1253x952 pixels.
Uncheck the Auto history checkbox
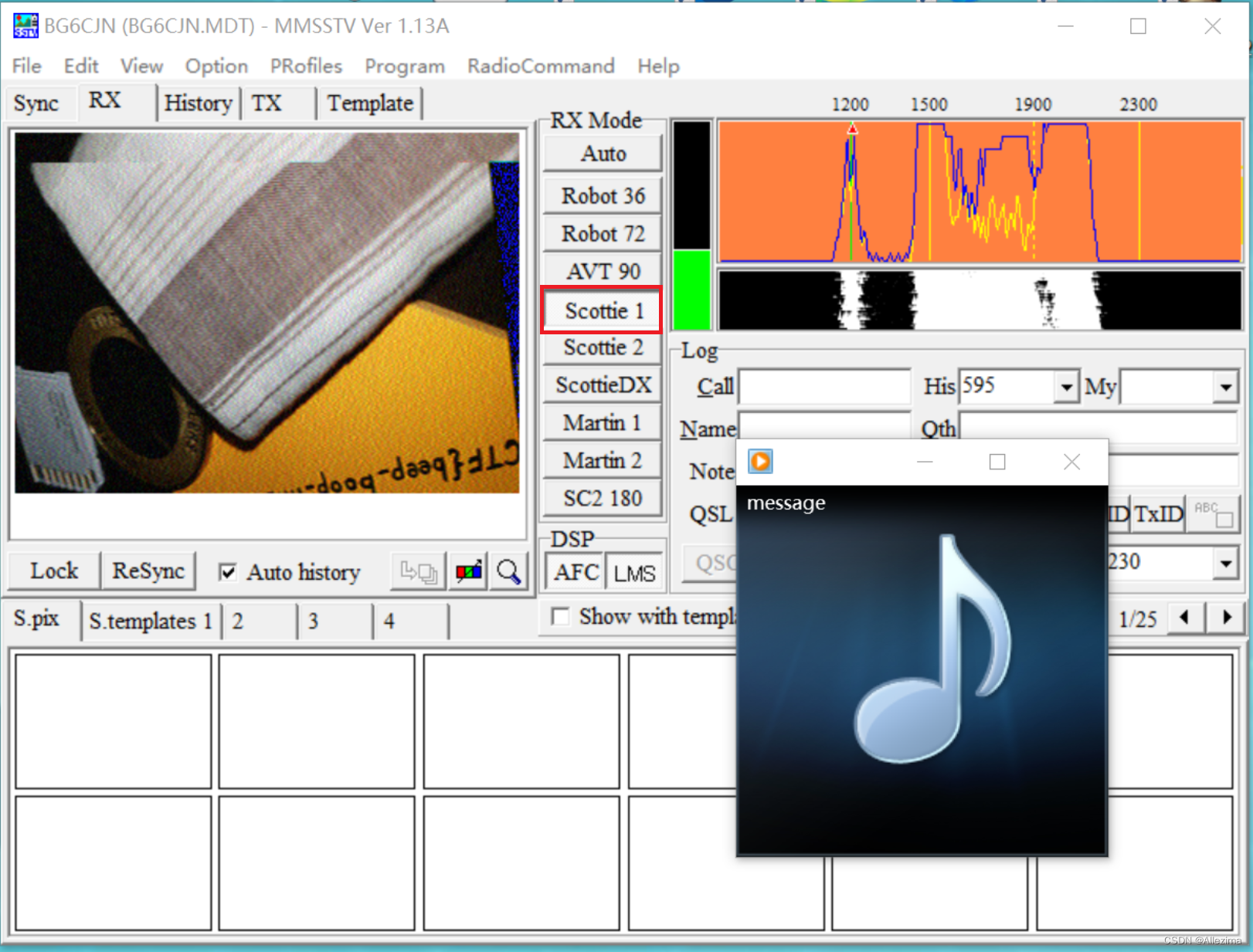[228, 571]
